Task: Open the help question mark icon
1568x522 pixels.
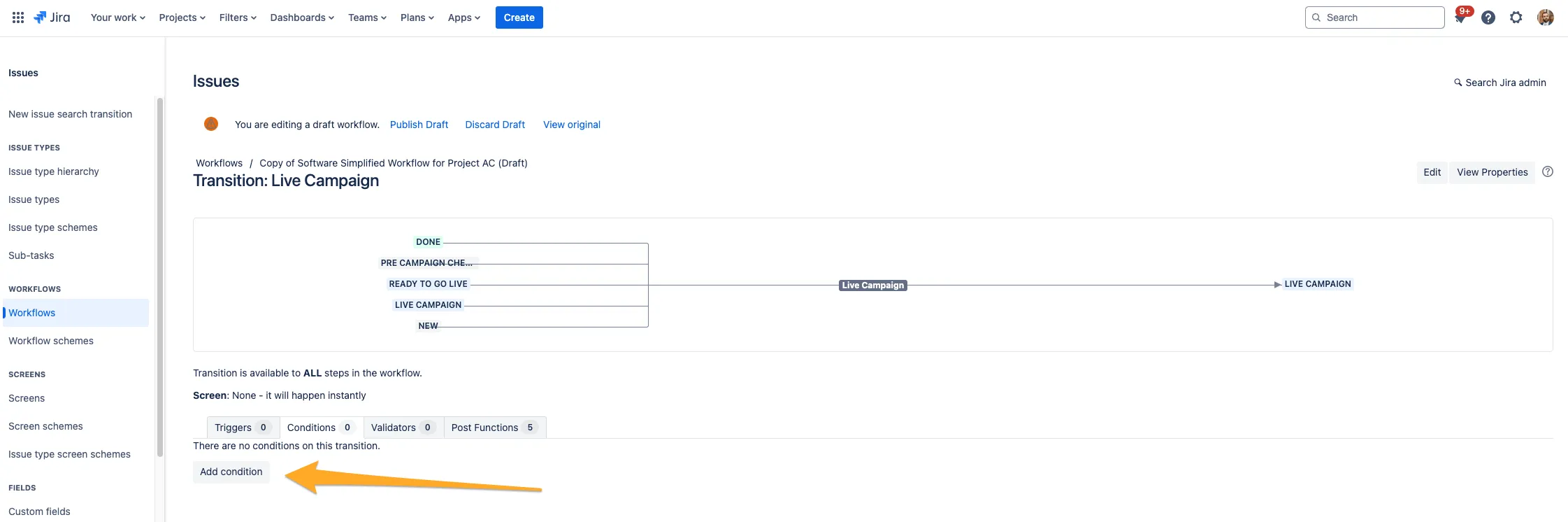Action: point(1488,17)
